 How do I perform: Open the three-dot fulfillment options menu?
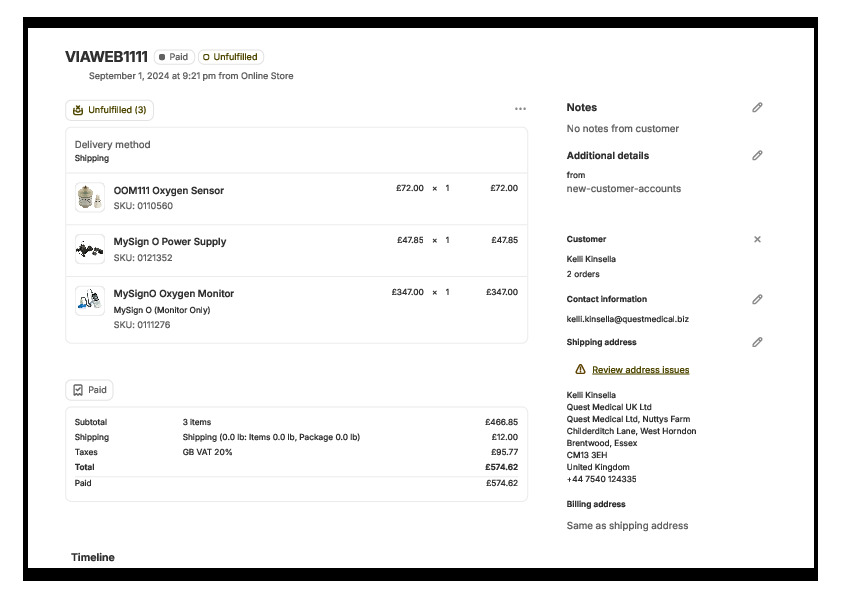point(520,109)
